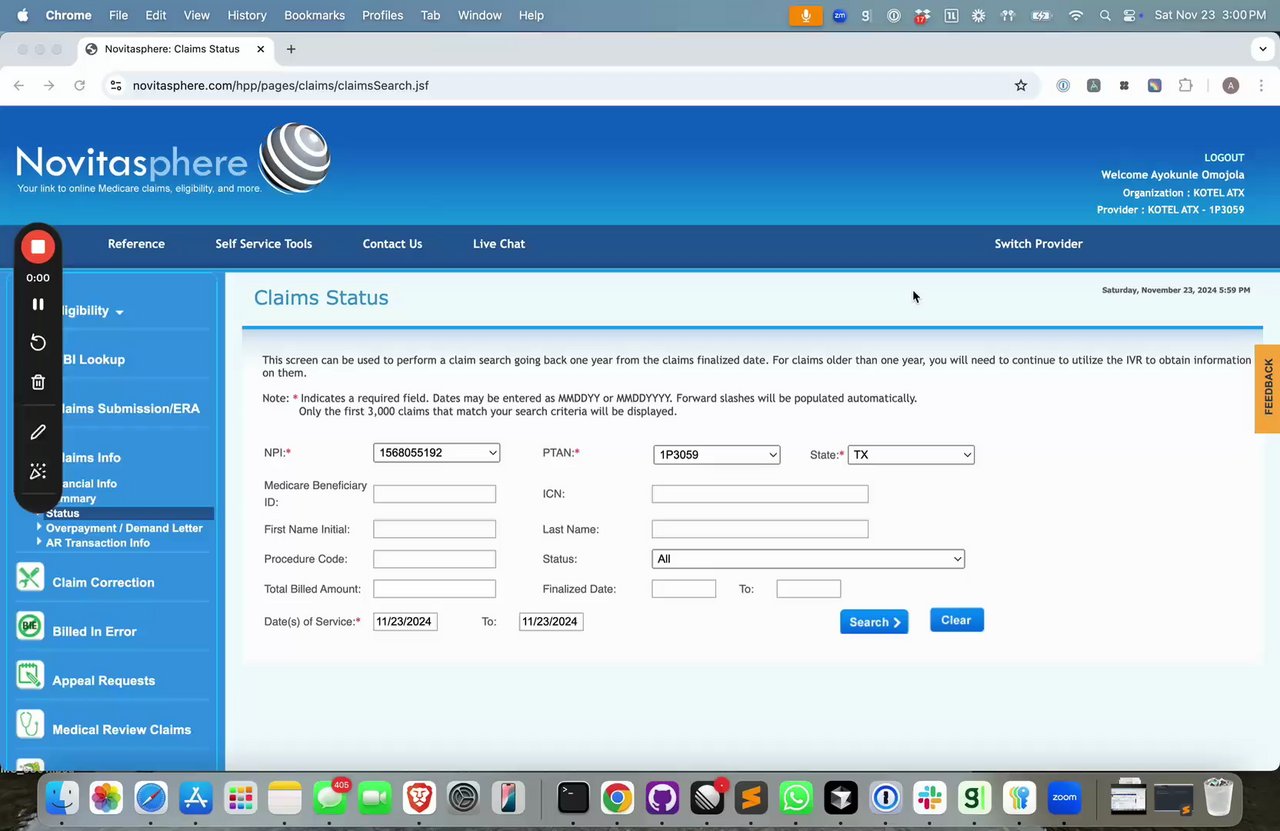1280x831 pixels.
Task: Click the Date(s) of Service start field
Action: [405, 621]
